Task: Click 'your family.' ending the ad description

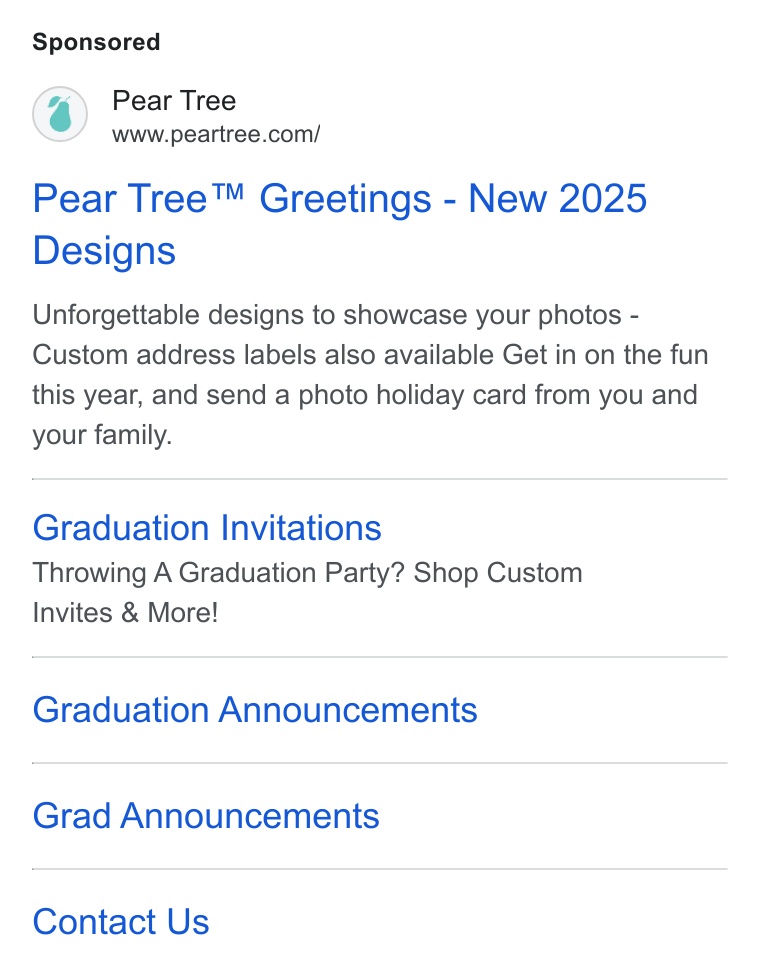Action: 102,435
